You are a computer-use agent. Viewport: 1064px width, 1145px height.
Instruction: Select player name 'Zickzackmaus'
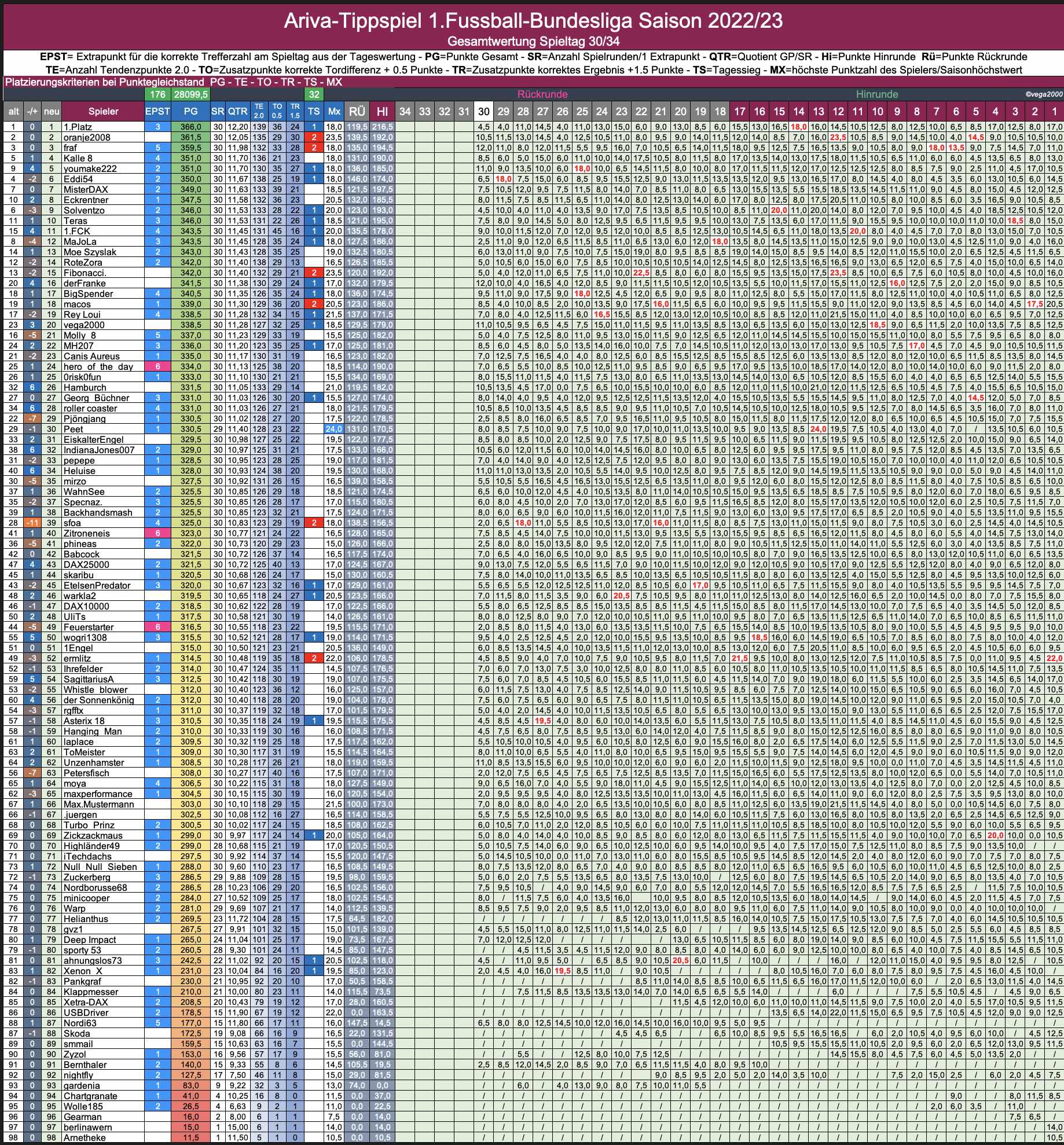[93, 835]
